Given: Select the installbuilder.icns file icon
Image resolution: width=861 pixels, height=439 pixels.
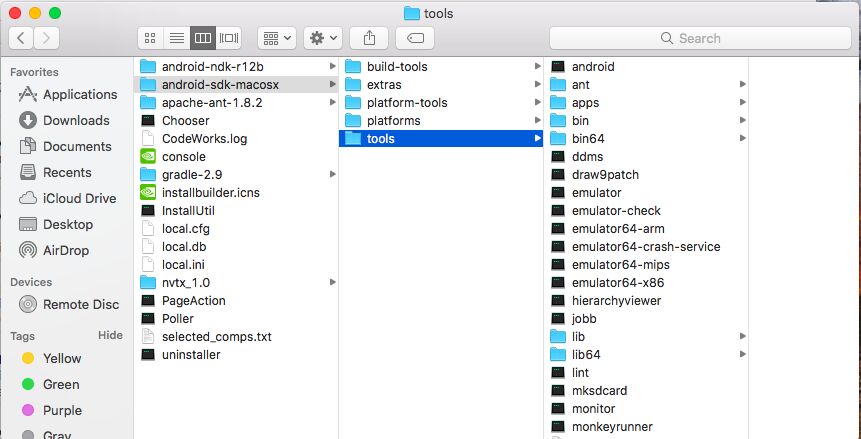Looking at the screenshot, I should point(148,192).
